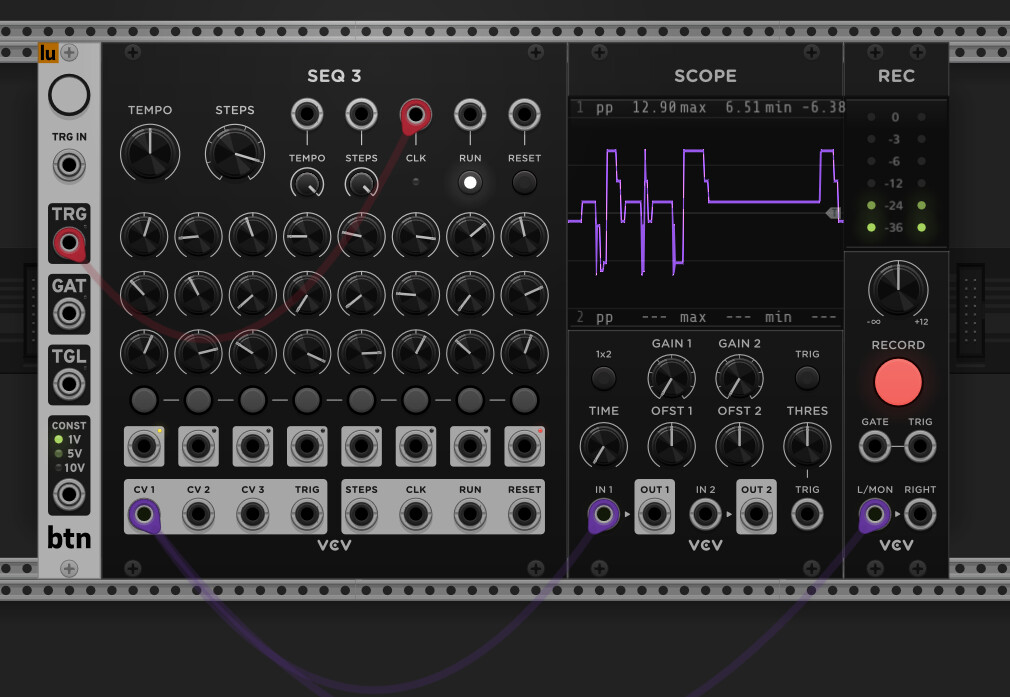This screenshot has width=1010, height=697.
Task: Toggle the RUN button on SEQ 3
Action: coord(470,182)
